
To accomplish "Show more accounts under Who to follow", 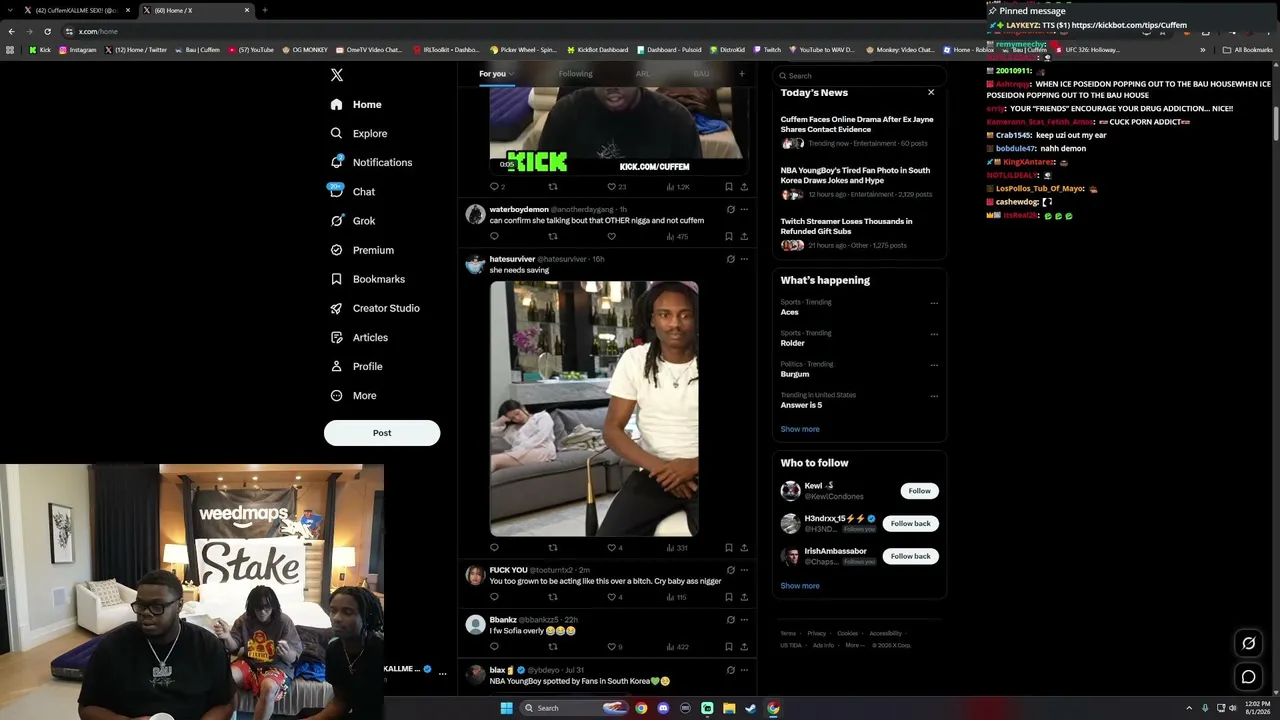I will pyautogui.click(x=800, y=586).
